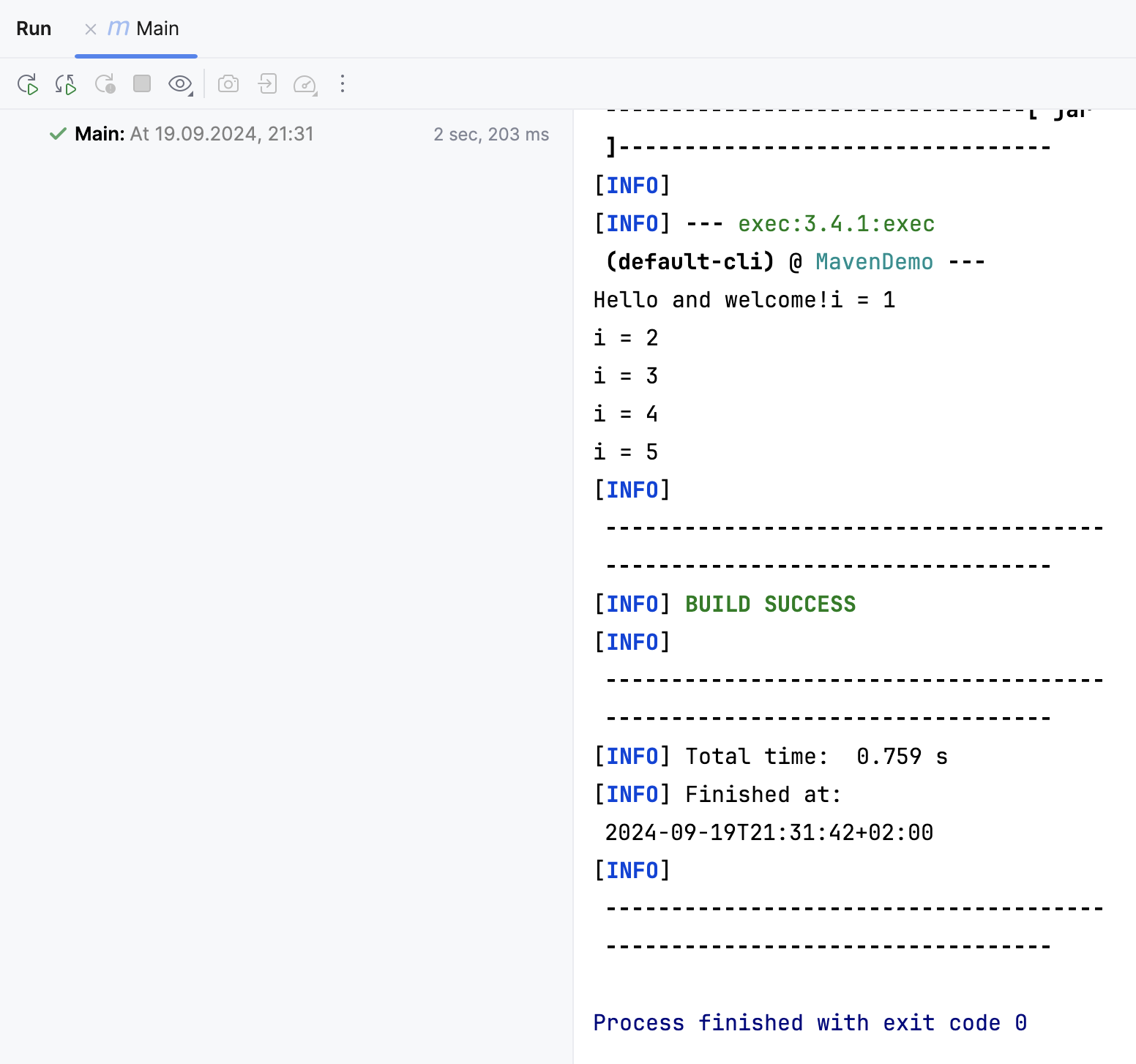Click the BUILD SUCCESS line
The width and height of the screenshot is (1136, 1064).
click(770, 604)
